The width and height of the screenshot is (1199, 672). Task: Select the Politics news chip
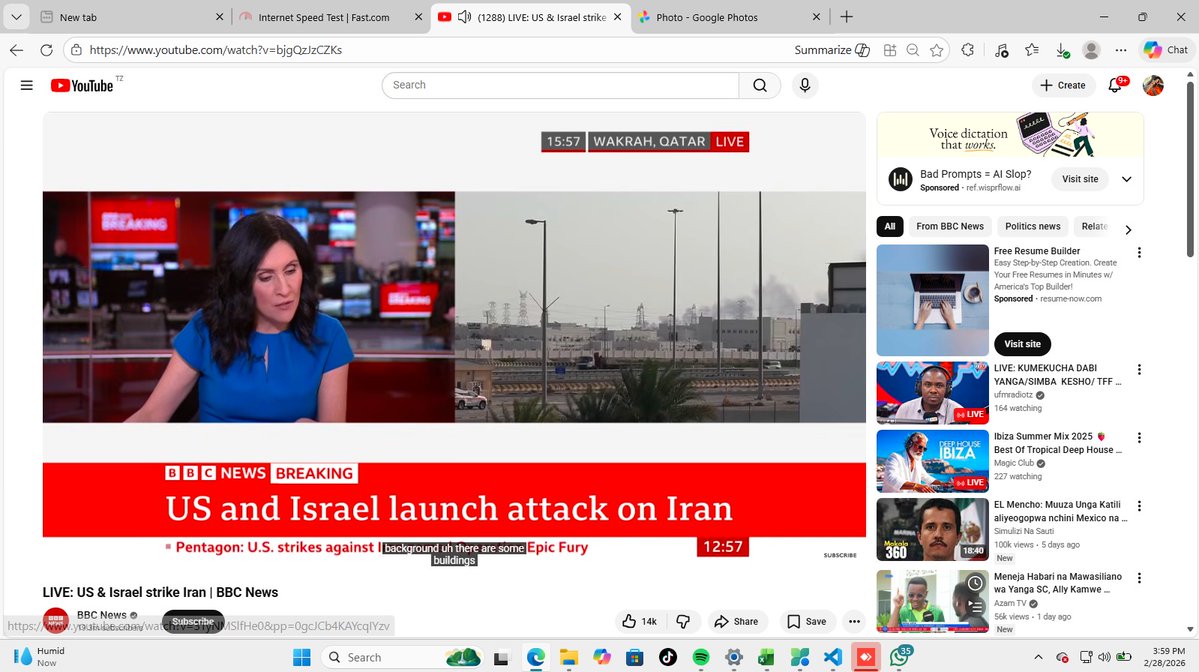(x=1032, y=226)
